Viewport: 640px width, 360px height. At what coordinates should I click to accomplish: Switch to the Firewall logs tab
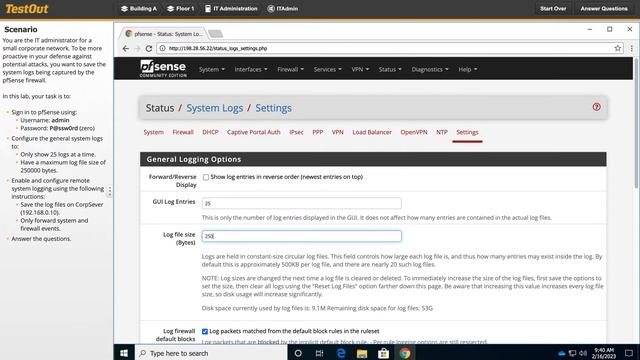point(183,132)
